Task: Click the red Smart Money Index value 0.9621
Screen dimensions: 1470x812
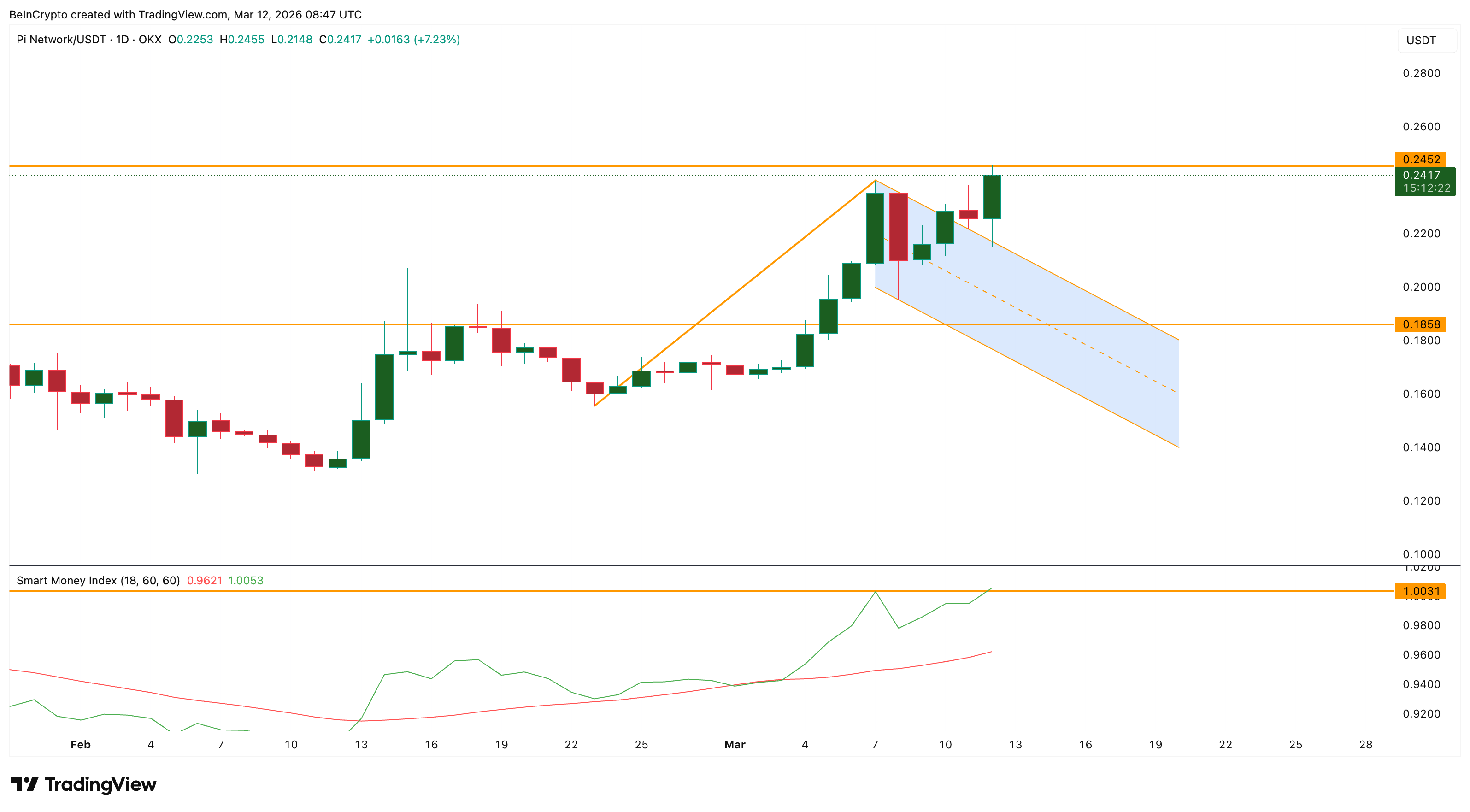Action: (204, 580)
